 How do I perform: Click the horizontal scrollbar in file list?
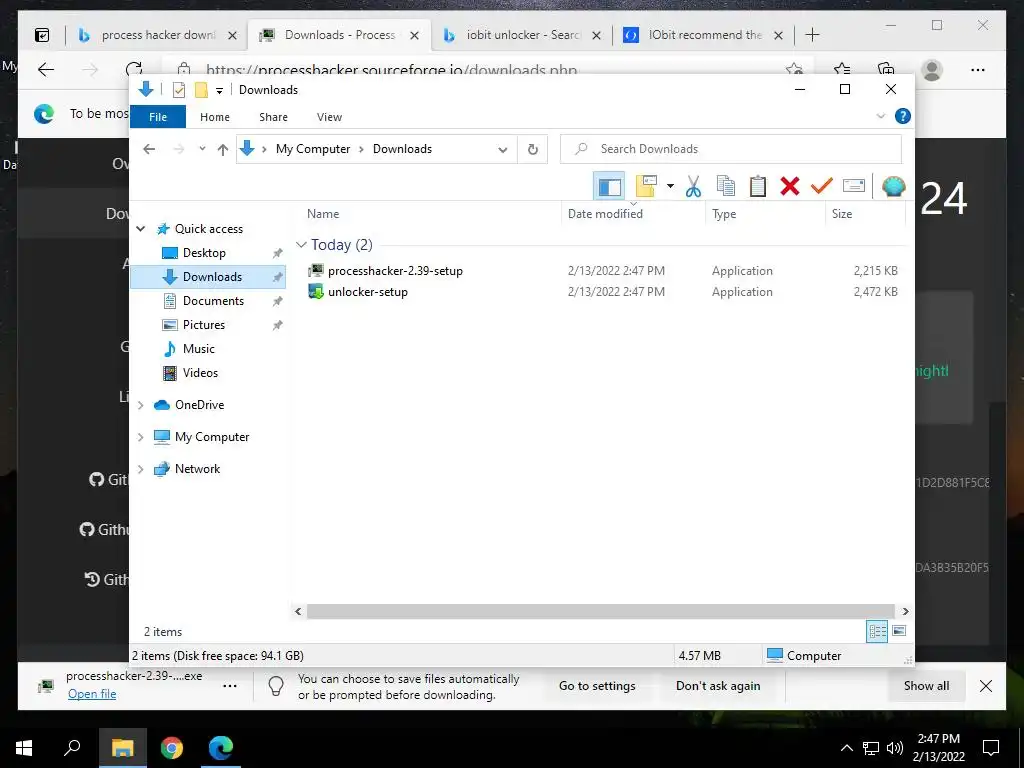pyautogui.click(x=601, y=611)
